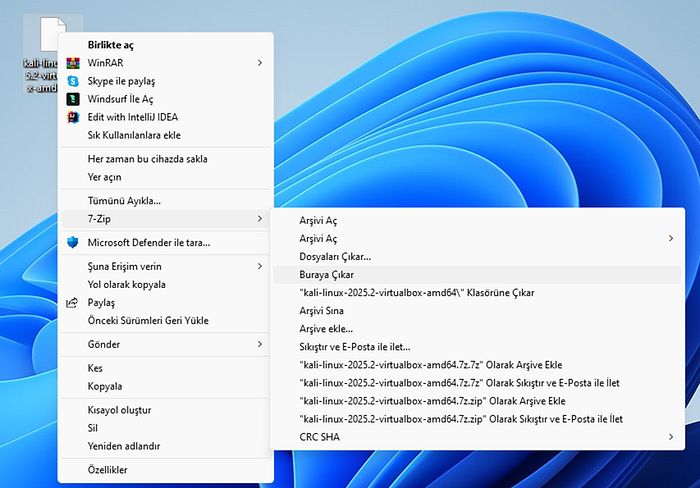The height and width of the screenshot is (488, 700).
Task: Select .7z.zip Olarak Sıkıştır ve E-Posta
Action: coord(477,419)
